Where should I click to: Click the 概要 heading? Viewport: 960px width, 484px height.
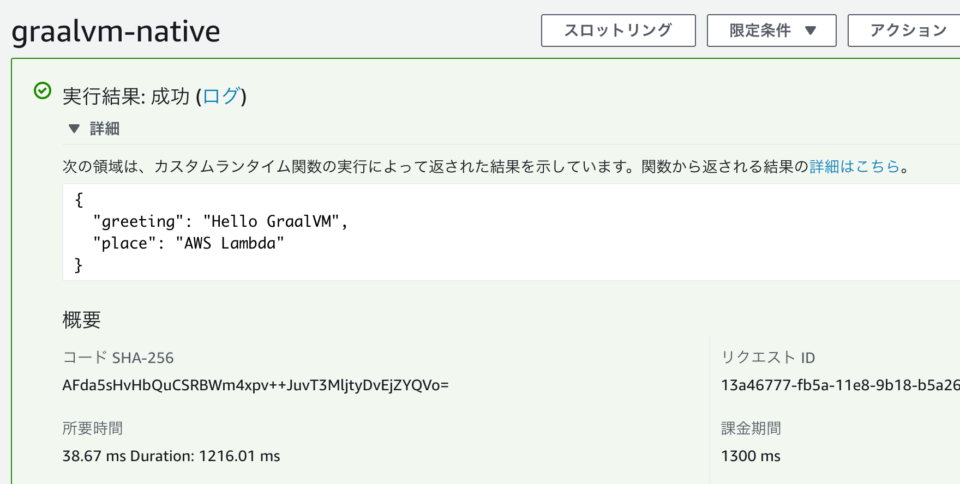point(81,319)
